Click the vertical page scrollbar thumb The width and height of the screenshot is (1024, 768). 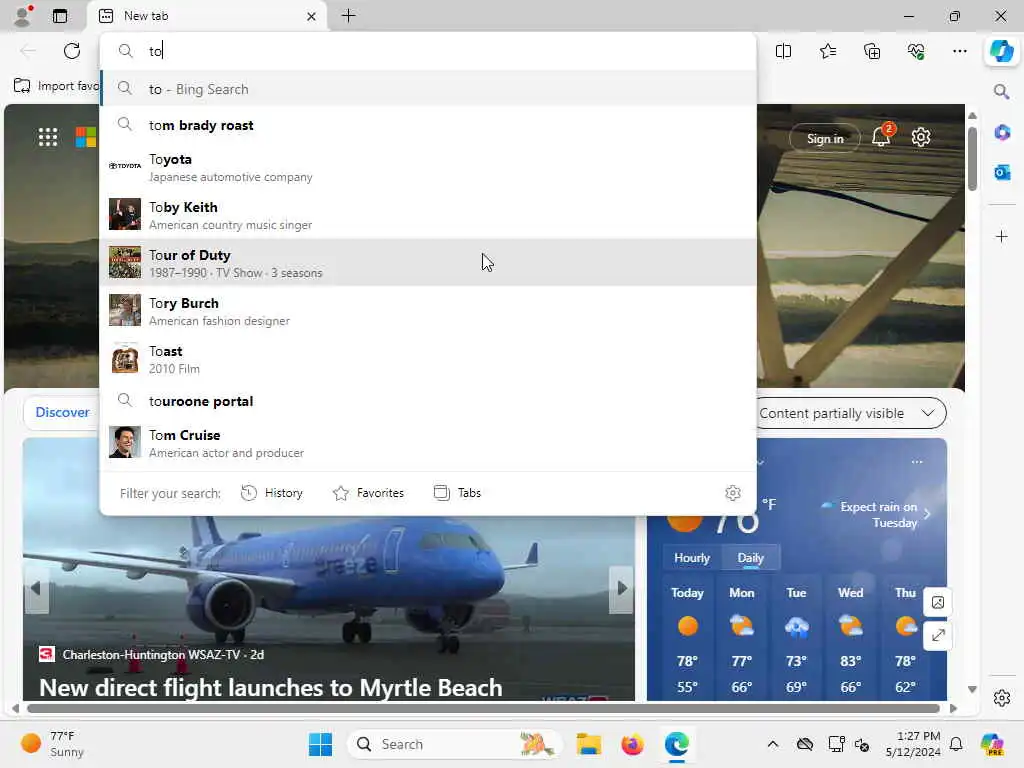972,159
